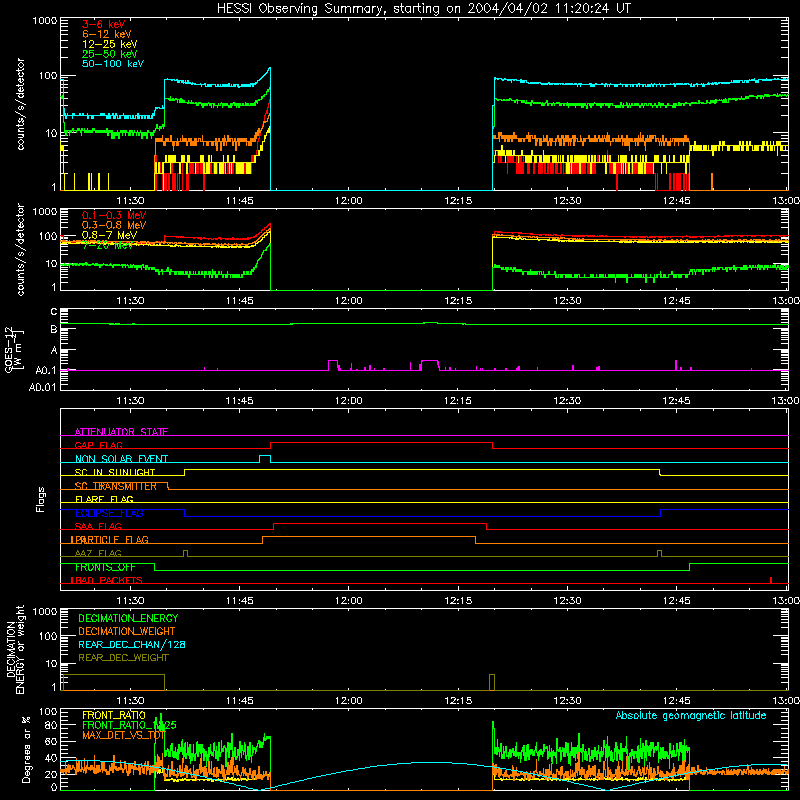The image size is (800, 800).
Task: Click the SAA_FLAG label
Action: click(x=98, y=526)
